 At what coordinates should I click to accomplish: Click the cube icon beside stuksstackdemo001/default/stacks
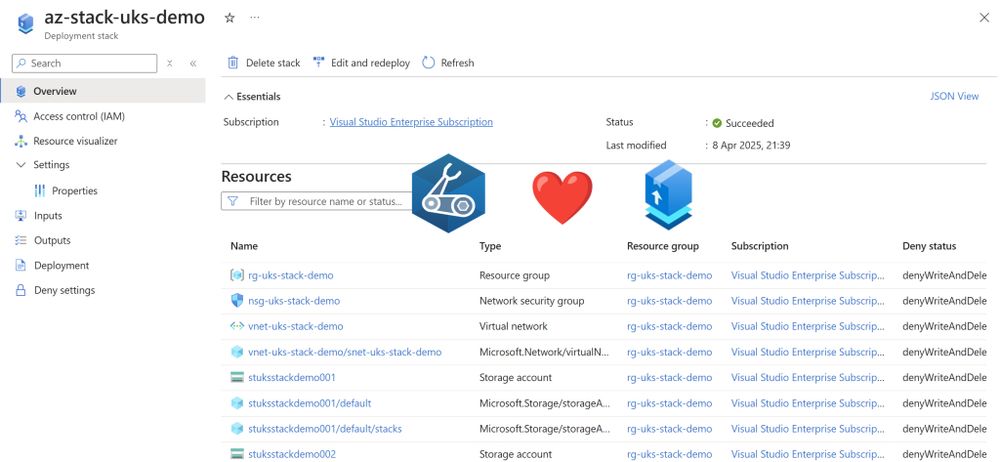pos(237,429)
